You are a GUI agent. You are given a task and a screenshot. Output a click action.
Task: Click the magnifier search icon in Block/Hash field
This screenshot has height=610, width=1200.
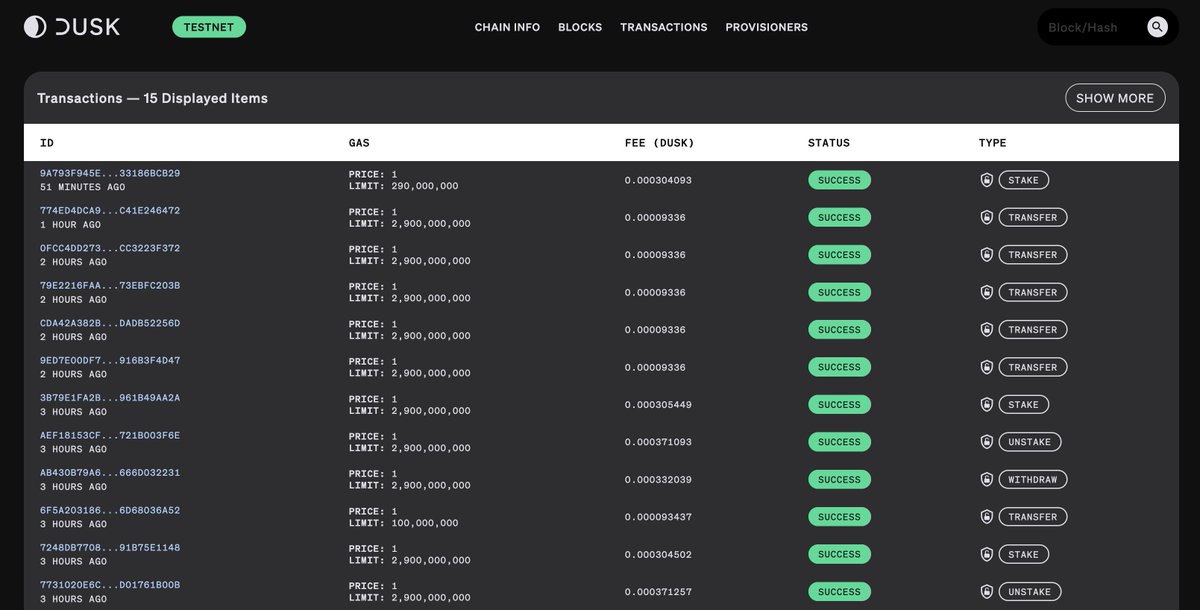[x=1157, y=27]
